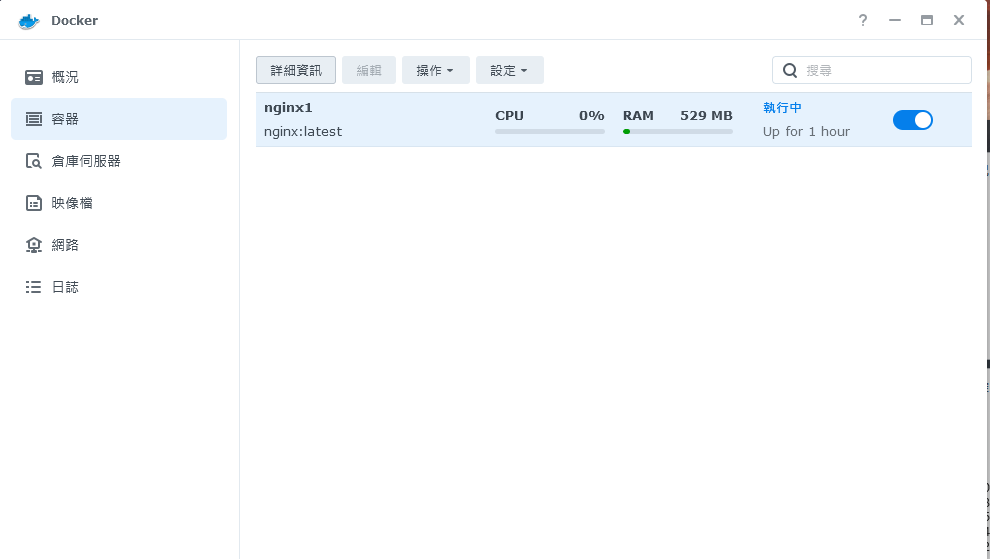This screenshot has width=990, height=559.
Task: Open the 網路 network icon
Action: click(x=33, y=245)
